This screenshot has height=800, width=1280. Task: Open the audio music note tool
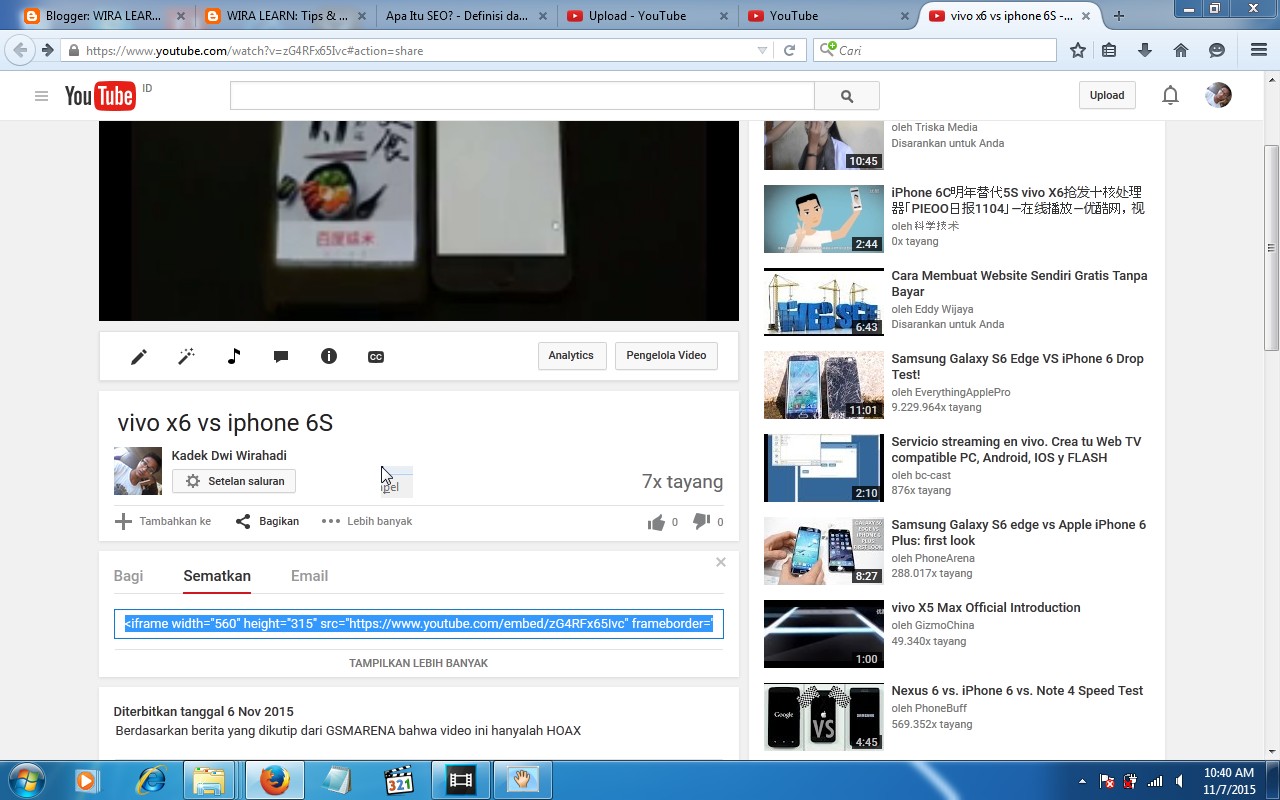[234, 357]
